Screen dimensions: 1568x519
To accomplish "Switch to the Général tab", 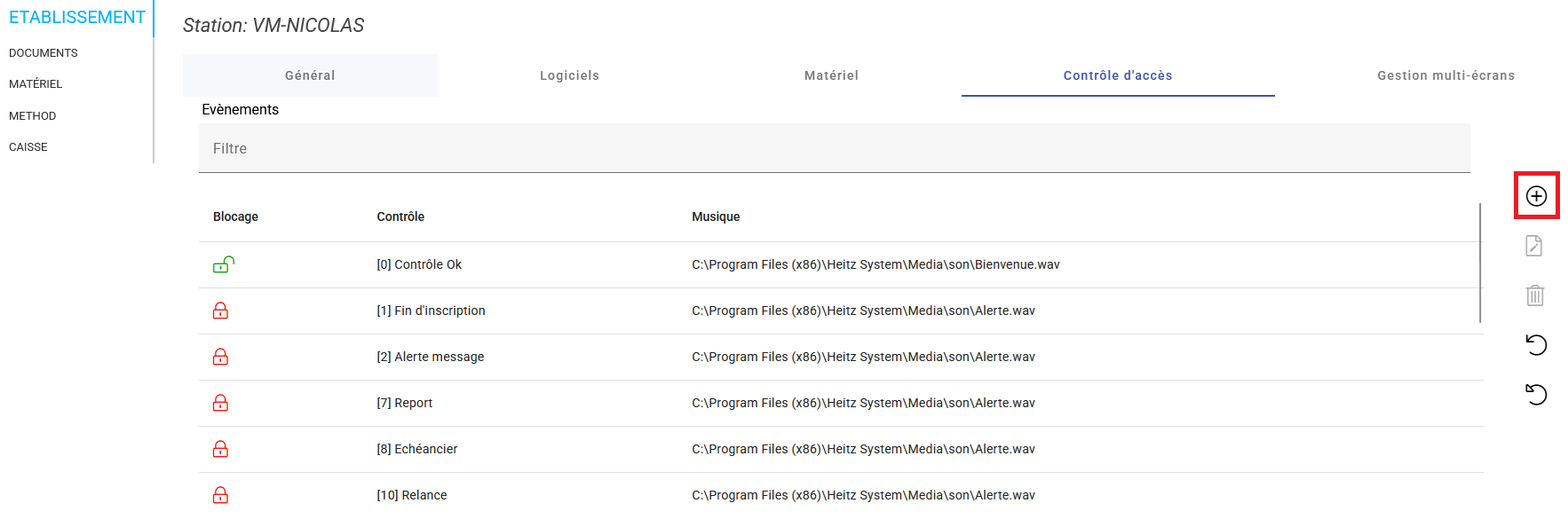I will [310, 75].
